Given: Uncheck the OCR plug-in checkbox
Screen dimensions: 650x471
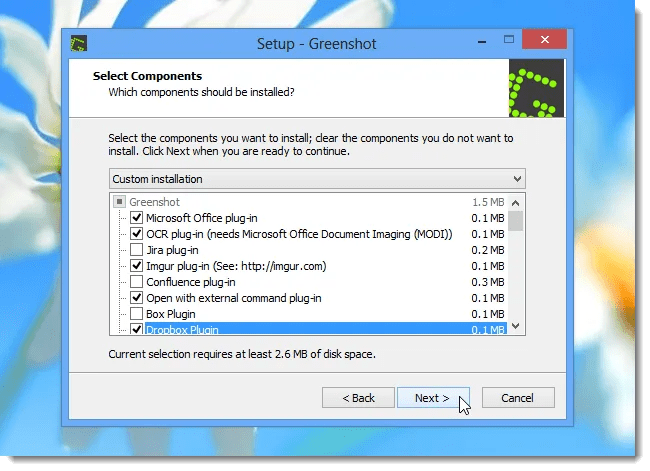Looking at the screenshot, I should (x=136, y=234).
